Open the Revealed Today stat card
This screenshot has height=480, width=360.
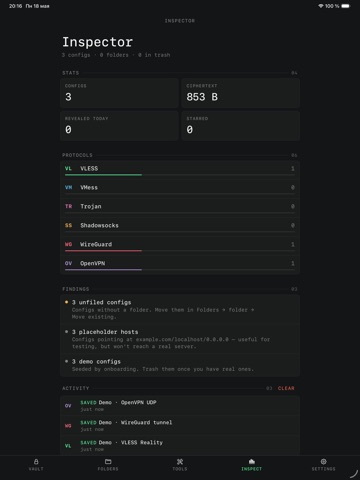click(x=119, y=126)
